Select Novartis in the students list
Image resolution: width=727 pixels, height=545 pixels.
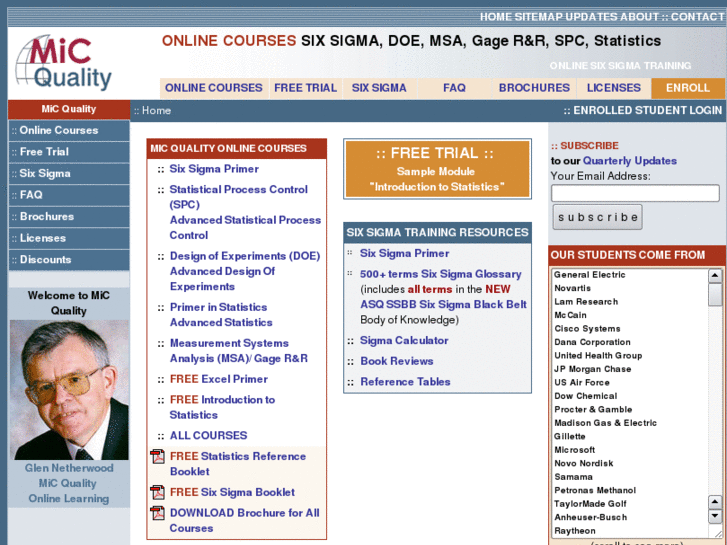tap(572, 288)
